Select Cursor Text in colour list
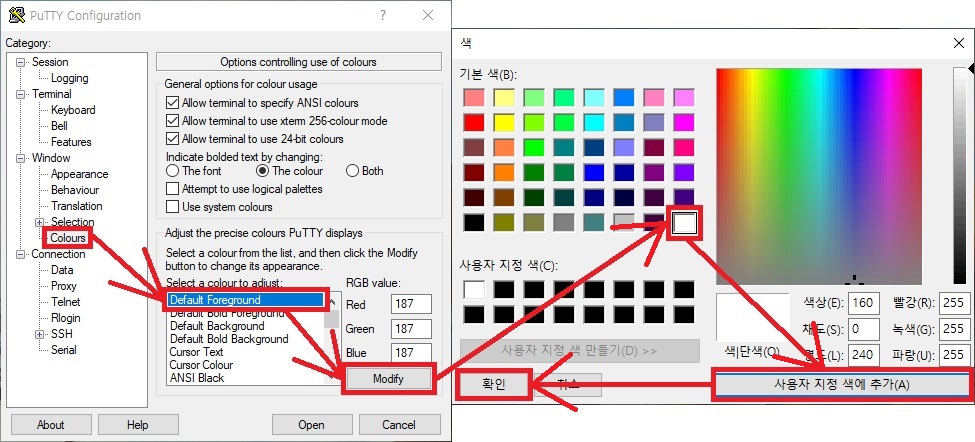This screenshot has width=975, height=442. (196, 352)
